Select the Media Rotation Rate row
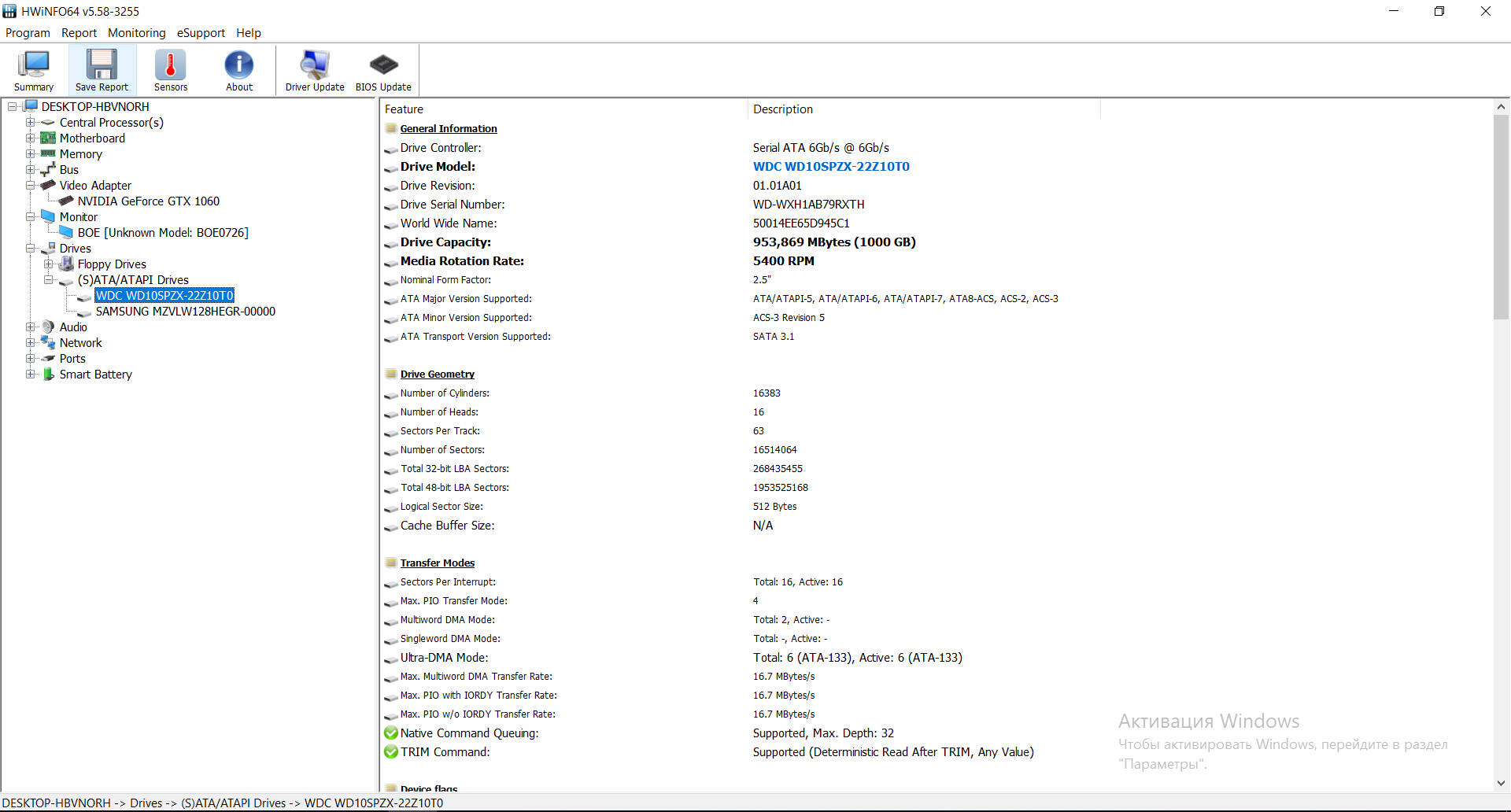Viewport: 1511px width, 812px height. (935, 261)
